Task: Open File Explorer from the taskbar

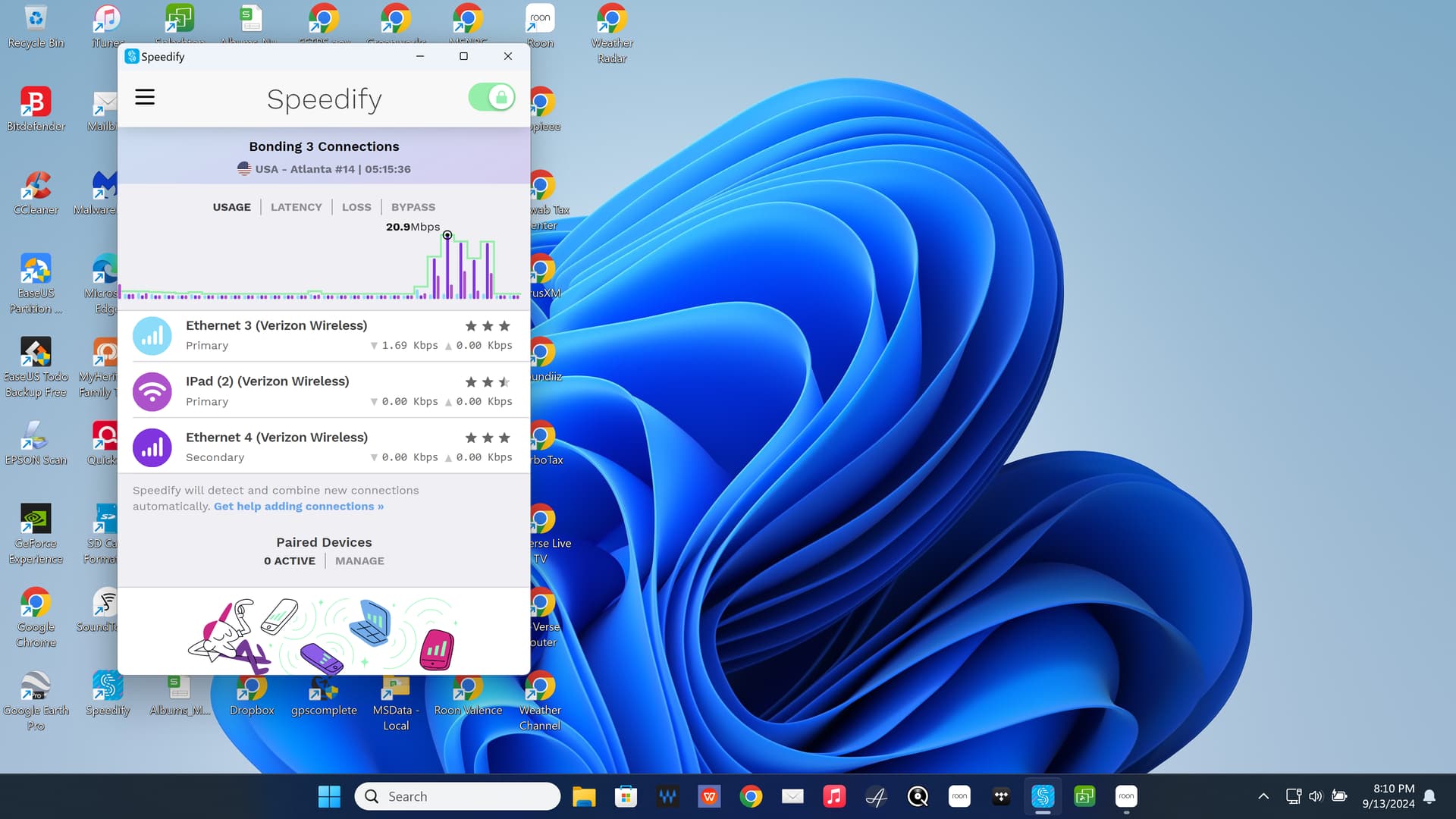Action: click(x=584, y=796)
